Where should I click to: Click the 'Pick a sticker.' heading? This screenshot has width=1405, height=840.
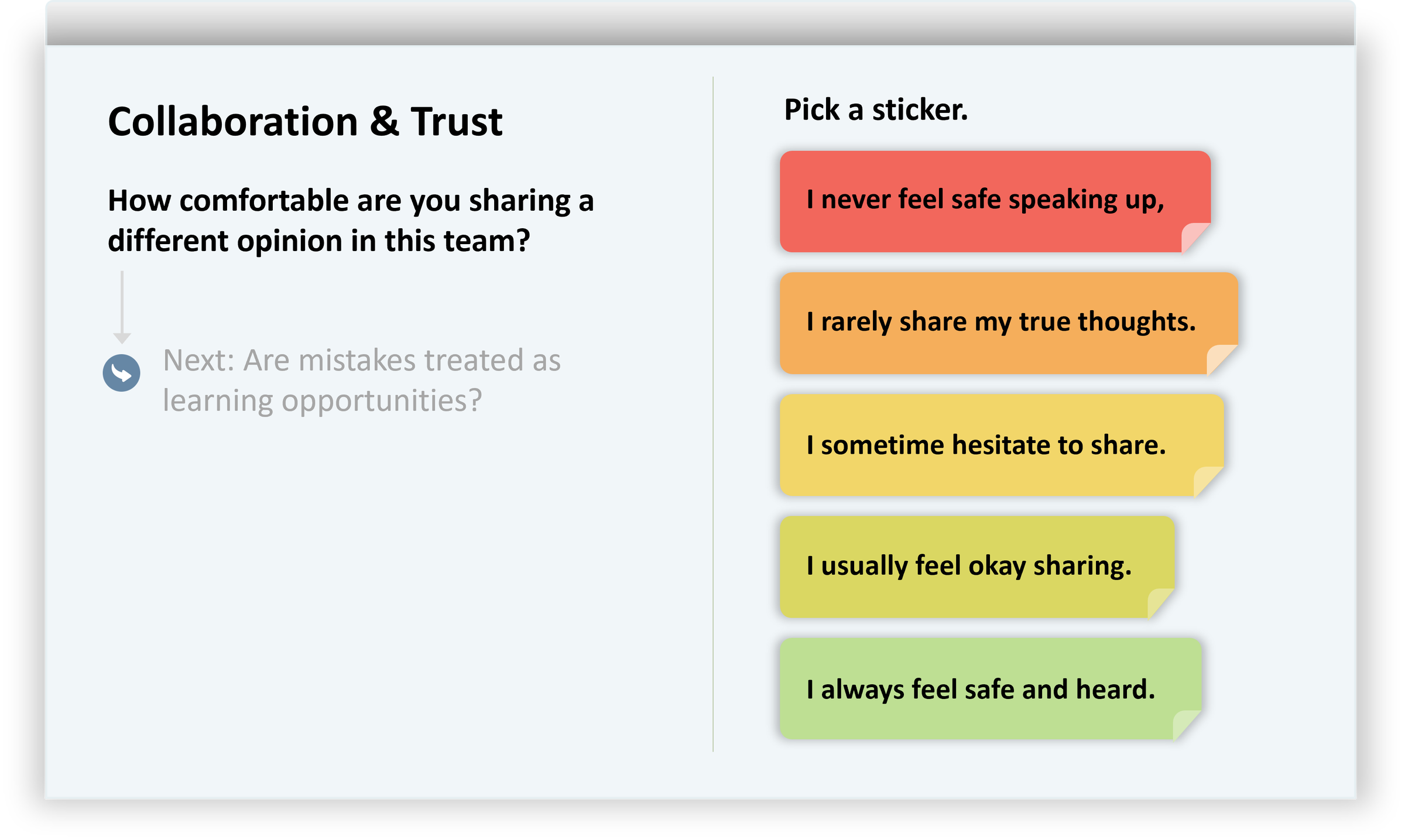tap(876, 110)
